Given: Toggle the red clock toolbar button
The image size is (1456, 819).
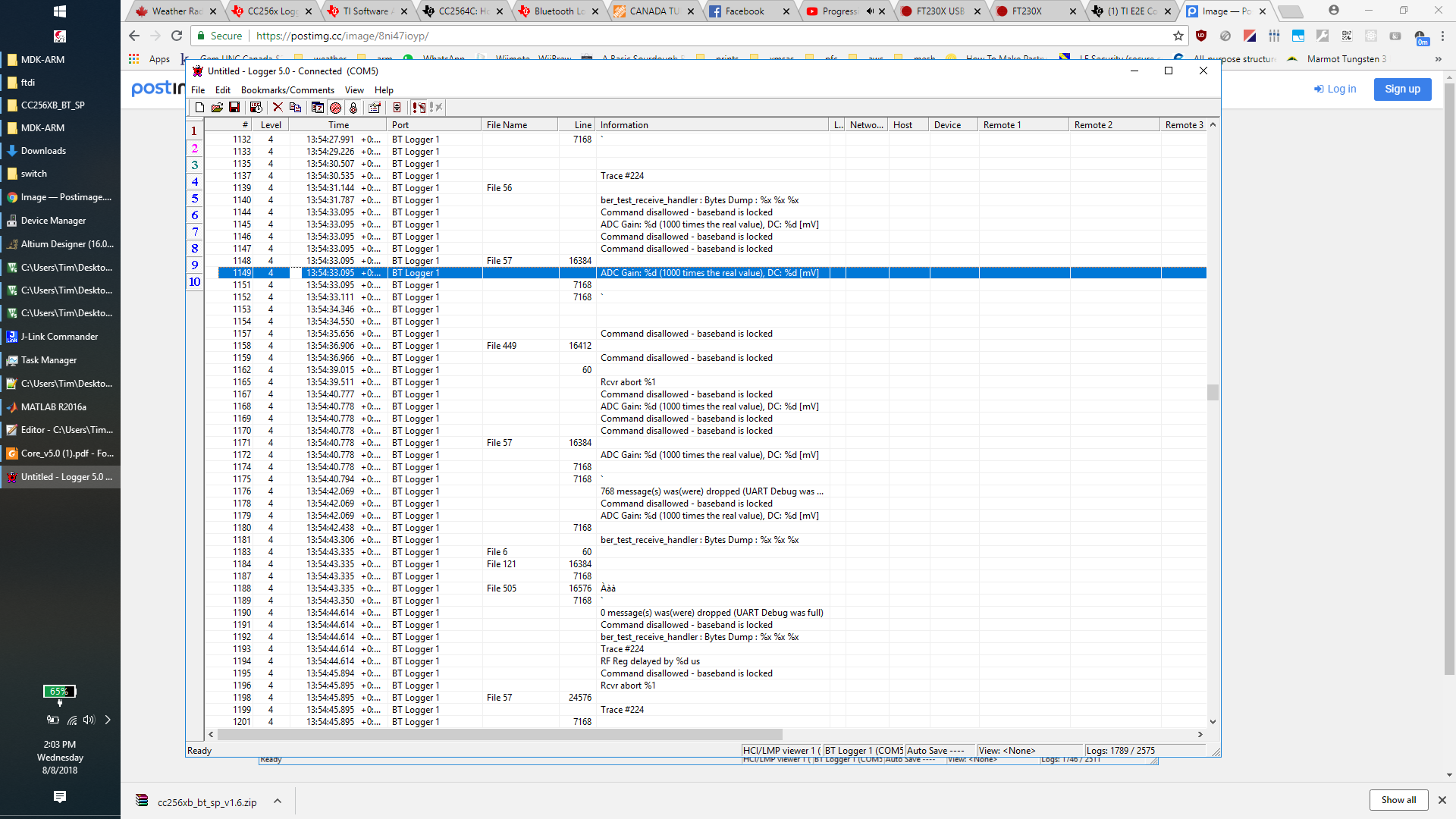Looking at the screenshot, I should point(335,108).
